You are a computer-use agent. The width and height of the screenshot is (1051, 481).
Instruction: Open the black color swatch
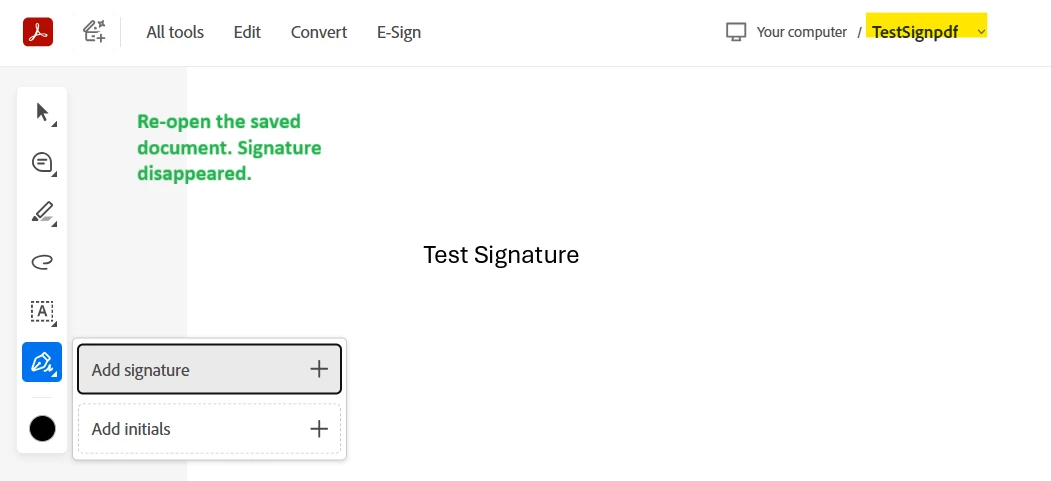(x=42, y=429)
